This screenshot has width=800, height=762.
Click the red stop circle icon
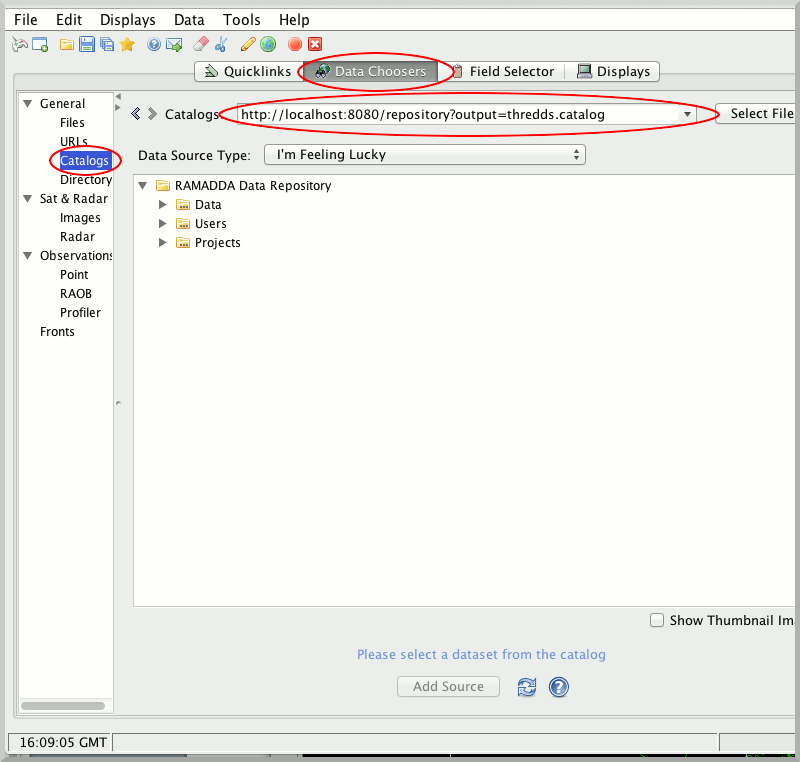[295, 44]
